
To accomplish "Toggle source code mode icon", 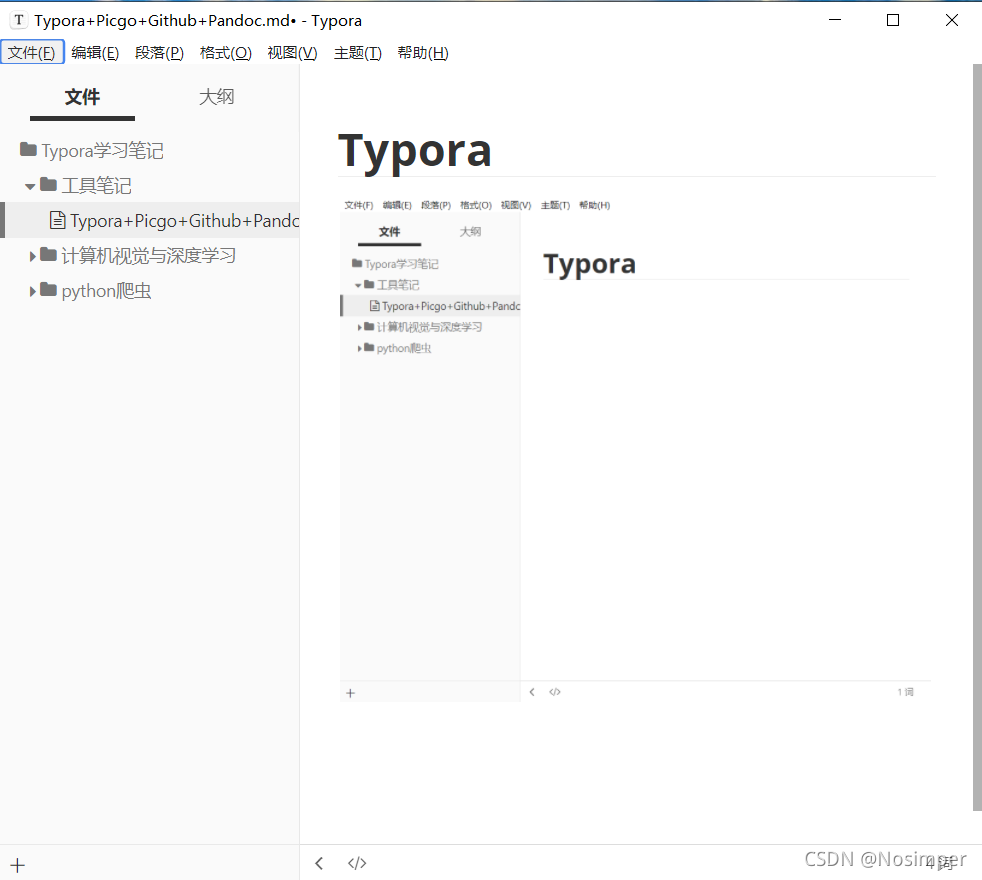I will coord(357,863).
